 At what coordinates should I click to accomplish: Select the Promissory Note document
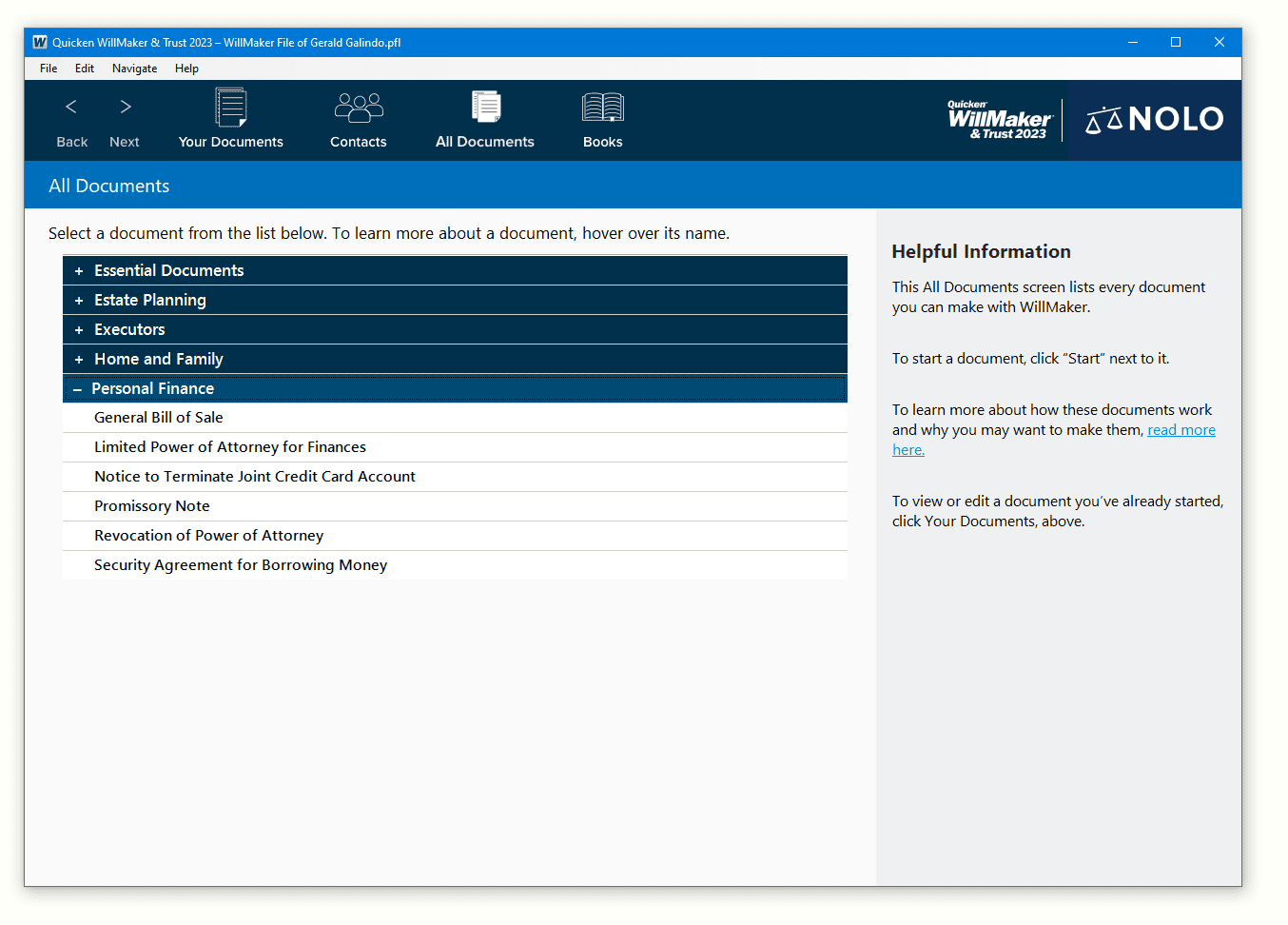click(152, 505)
